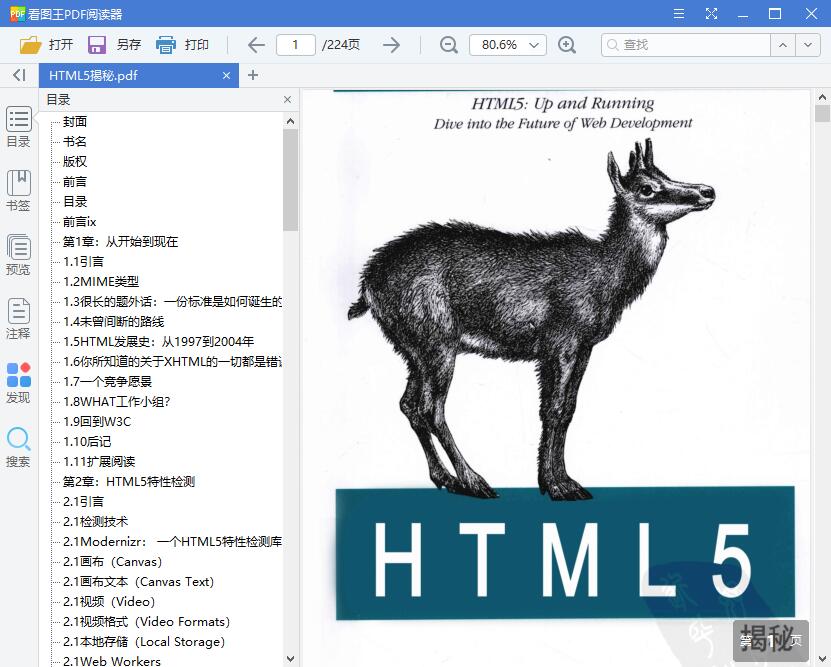Jump to 版权 in the outline

[x=75, y=162]
